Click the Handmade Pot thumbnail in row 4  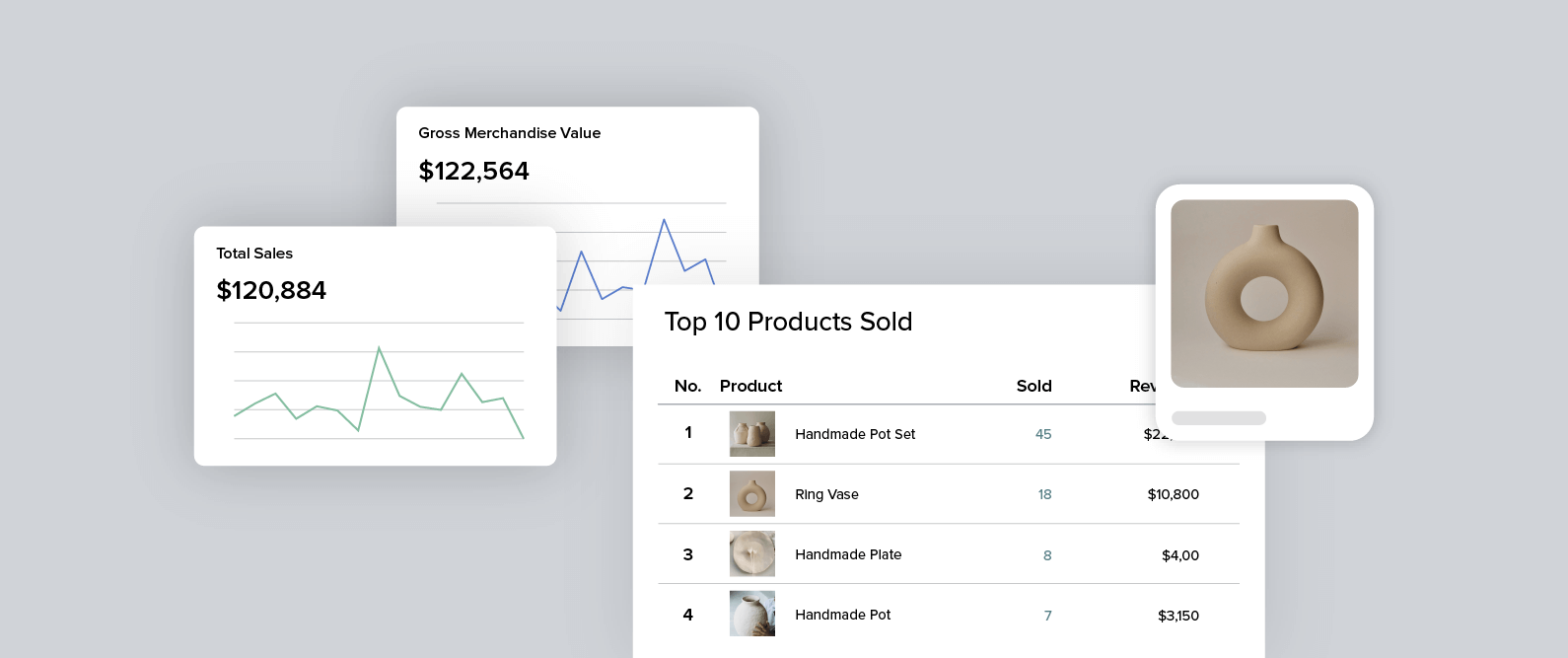point(751,614)
